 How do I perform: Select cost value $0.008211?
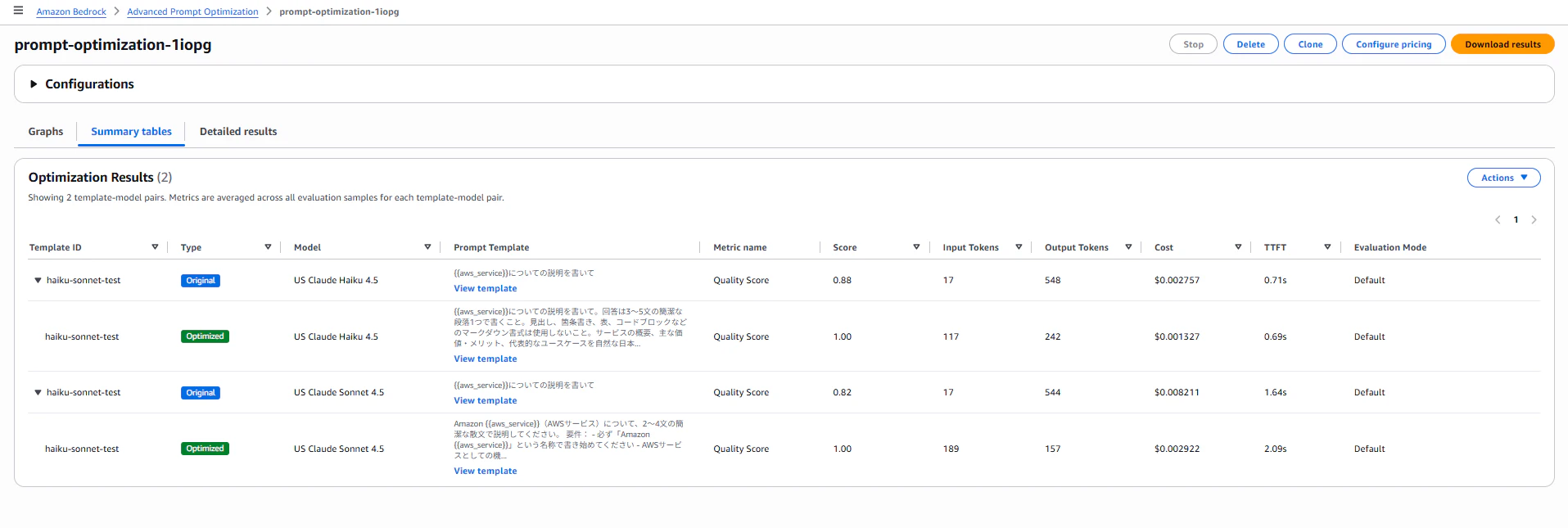pos(1177,393)
